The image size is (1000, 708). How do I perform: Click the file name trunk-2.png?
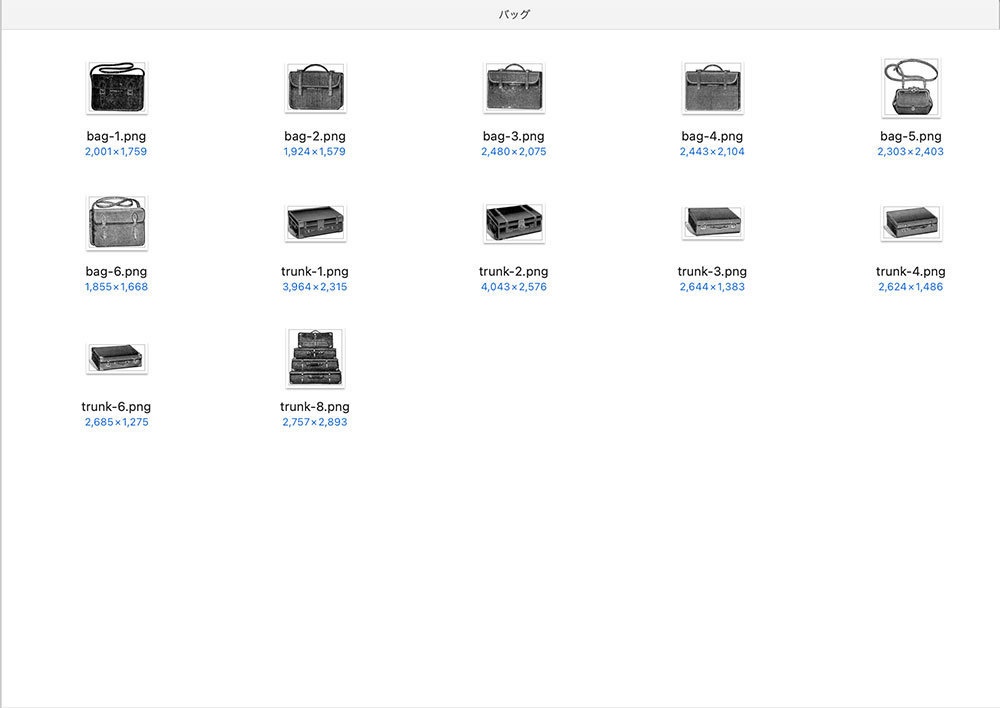(x=513, y=271)
